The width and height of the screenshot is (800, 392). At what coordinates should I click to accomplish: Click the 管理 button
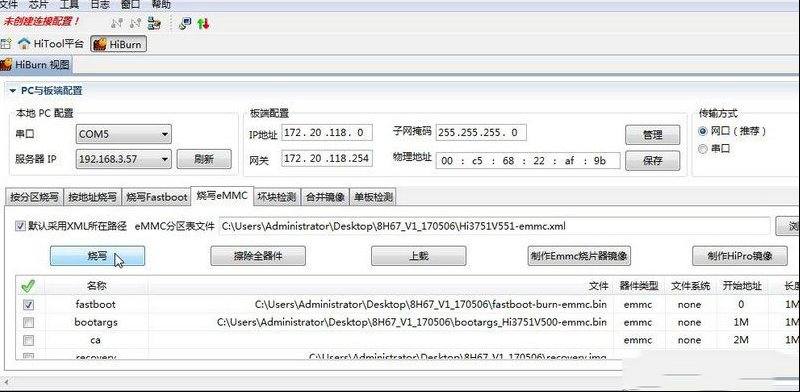click(x=653, y=135)
